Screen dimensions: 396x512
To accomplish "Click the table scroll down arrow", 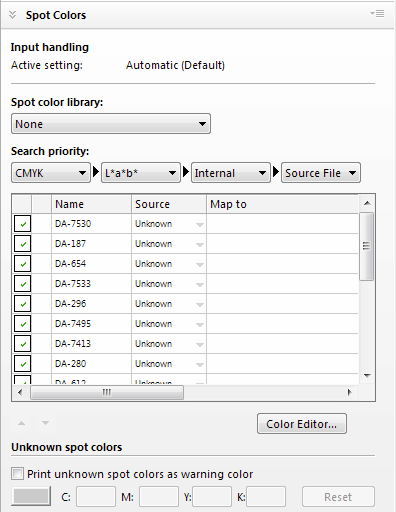I will point(367,376).
